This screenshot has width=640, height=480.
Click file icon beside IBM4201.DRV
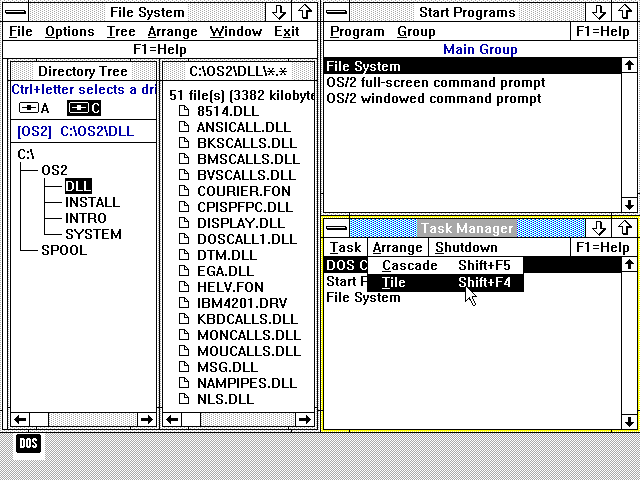184,303
